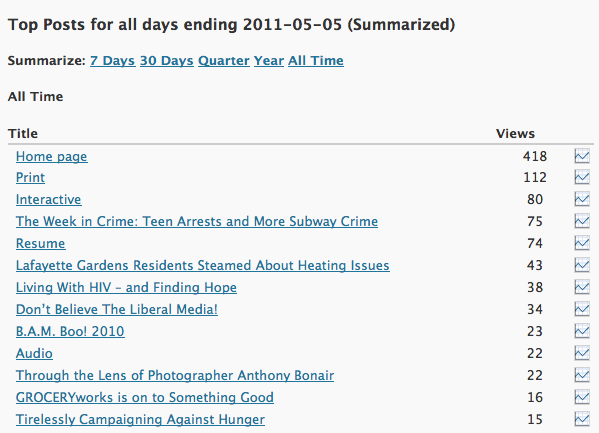Open GROCERYworks is on to Something Good

click(x=145, y=397)
